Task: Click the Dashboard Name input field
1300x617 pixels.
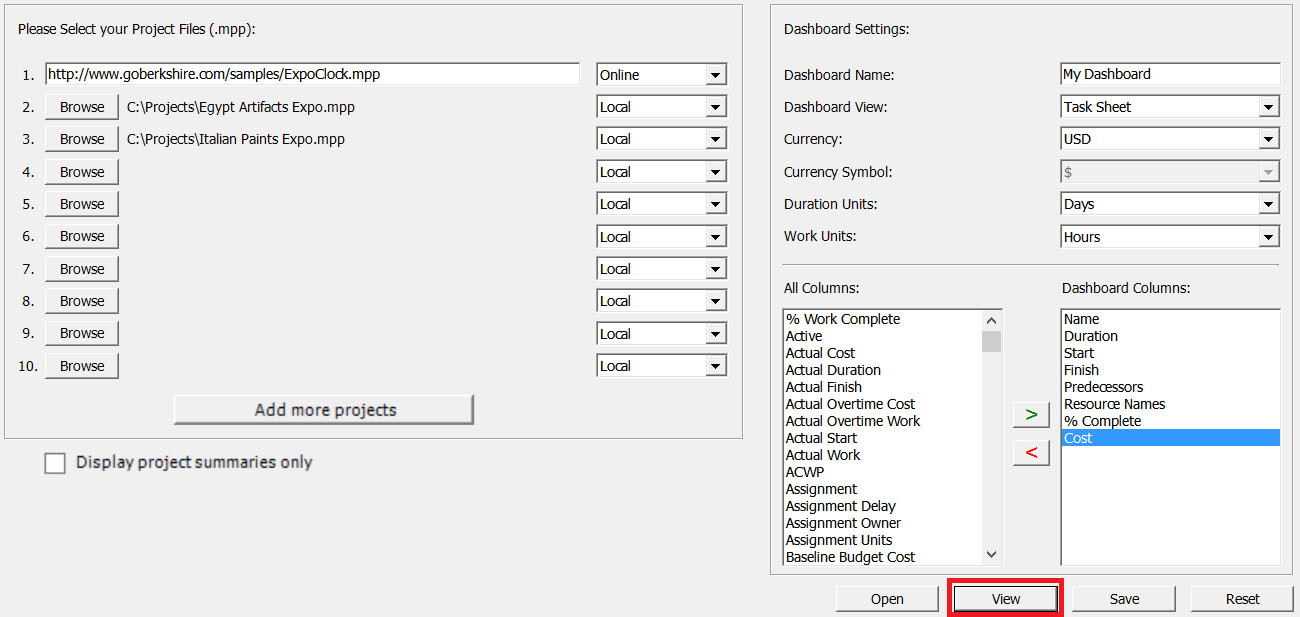Action: click(x=1169, y=73)
